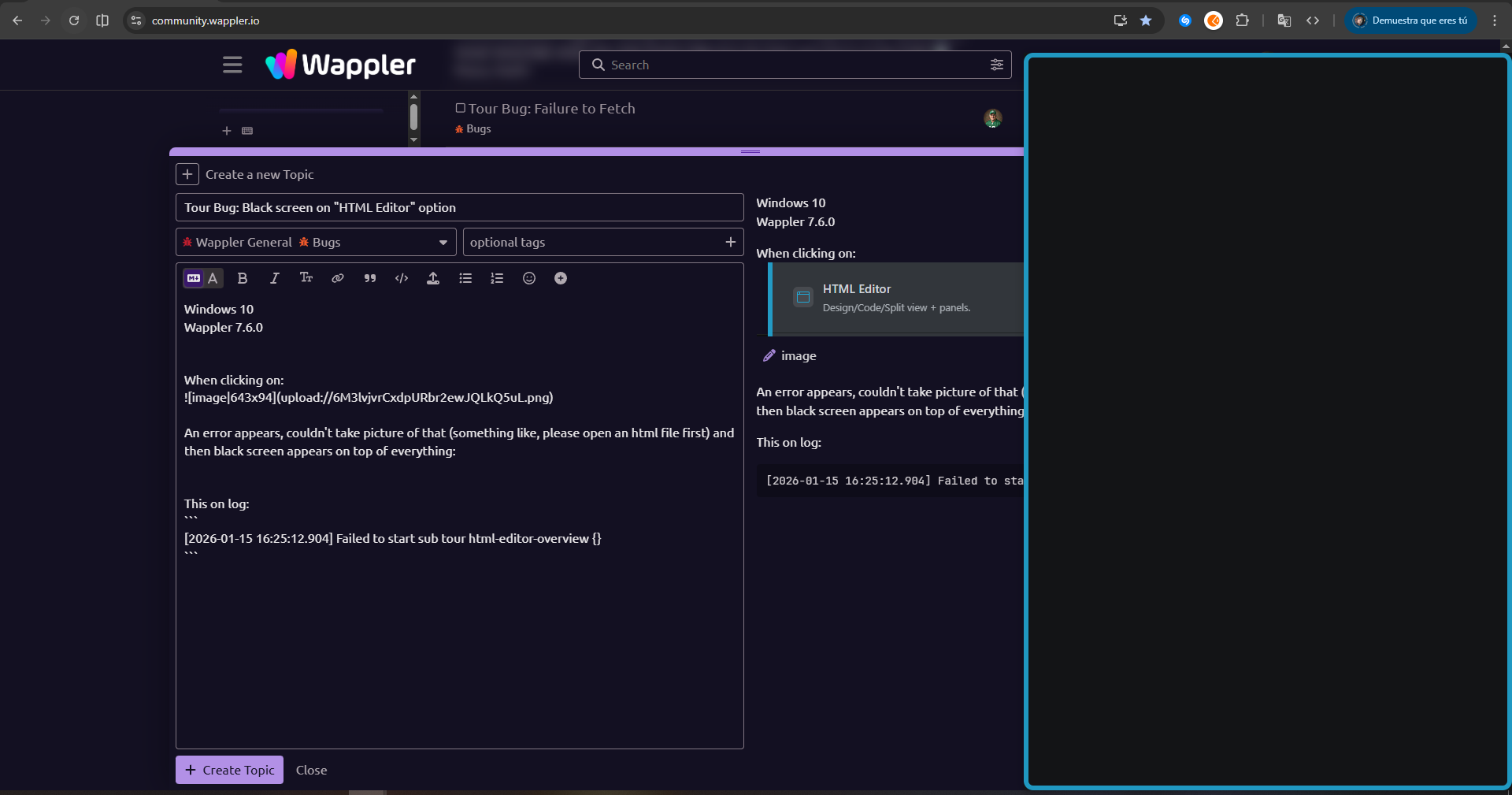Open Chrome's three-dot menu
The width and height of the screenshot is (1512, 795).
[x=1494, y=20]
